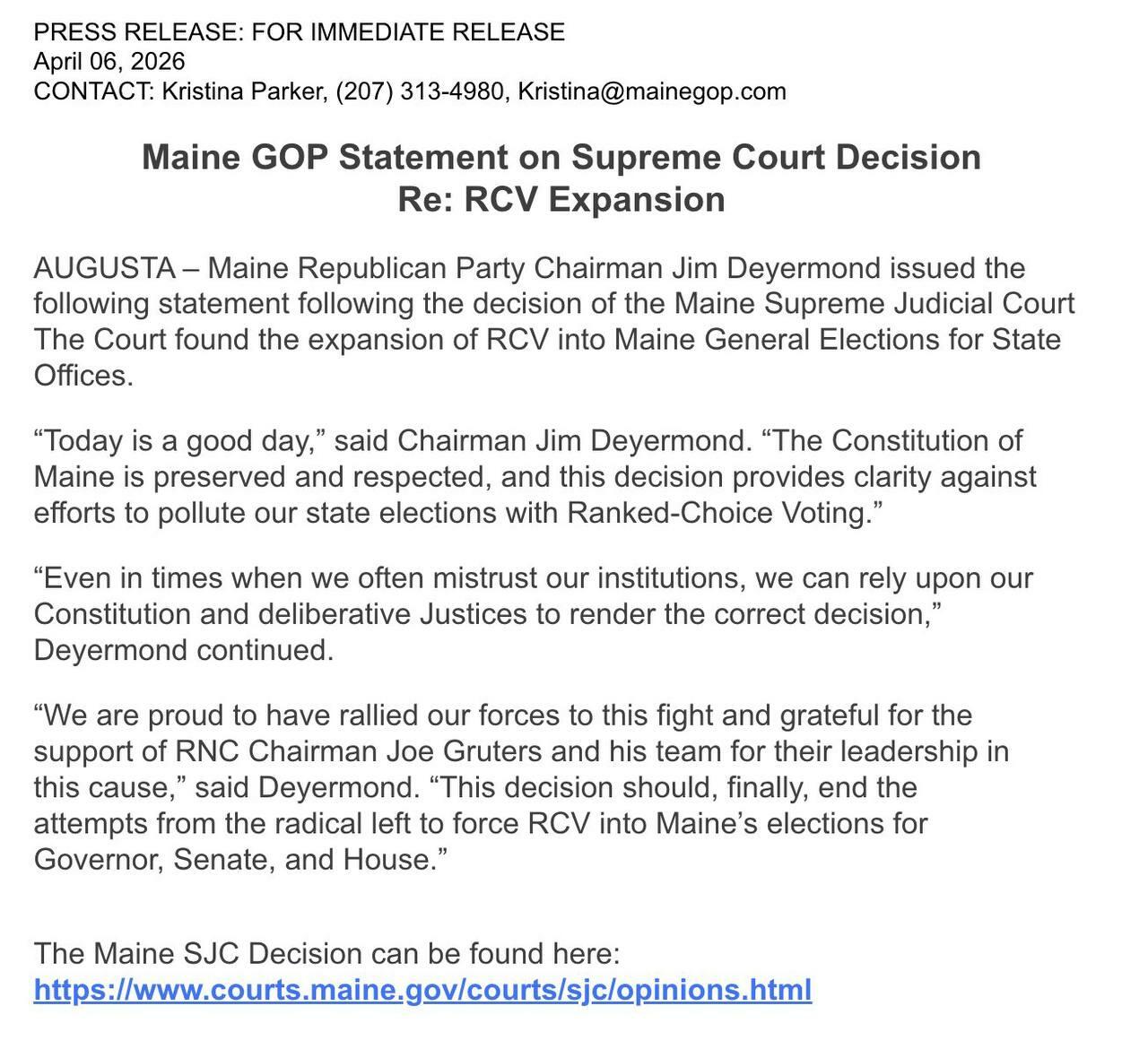Open the Maine SJC opinions link
Image resolution: width=1148 pixels, height=1049 pixels.
pyautogui.click(x=422, y=989)
